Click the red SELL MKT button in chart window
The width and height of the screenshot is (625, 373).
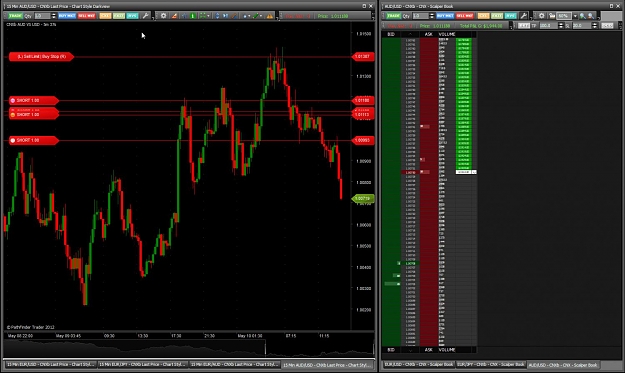86,16
